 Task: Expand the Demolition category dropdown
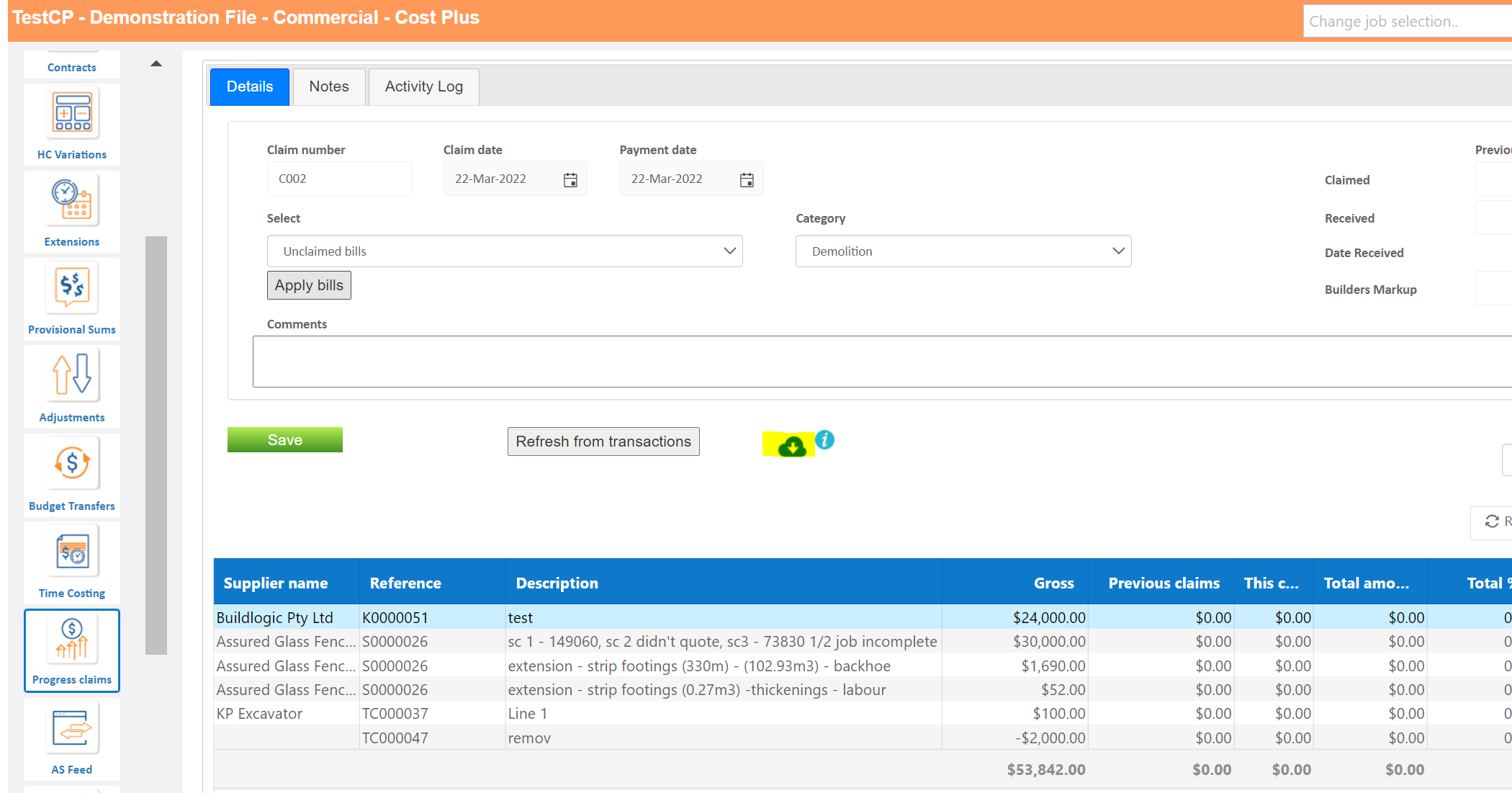(x=963, y=251)
